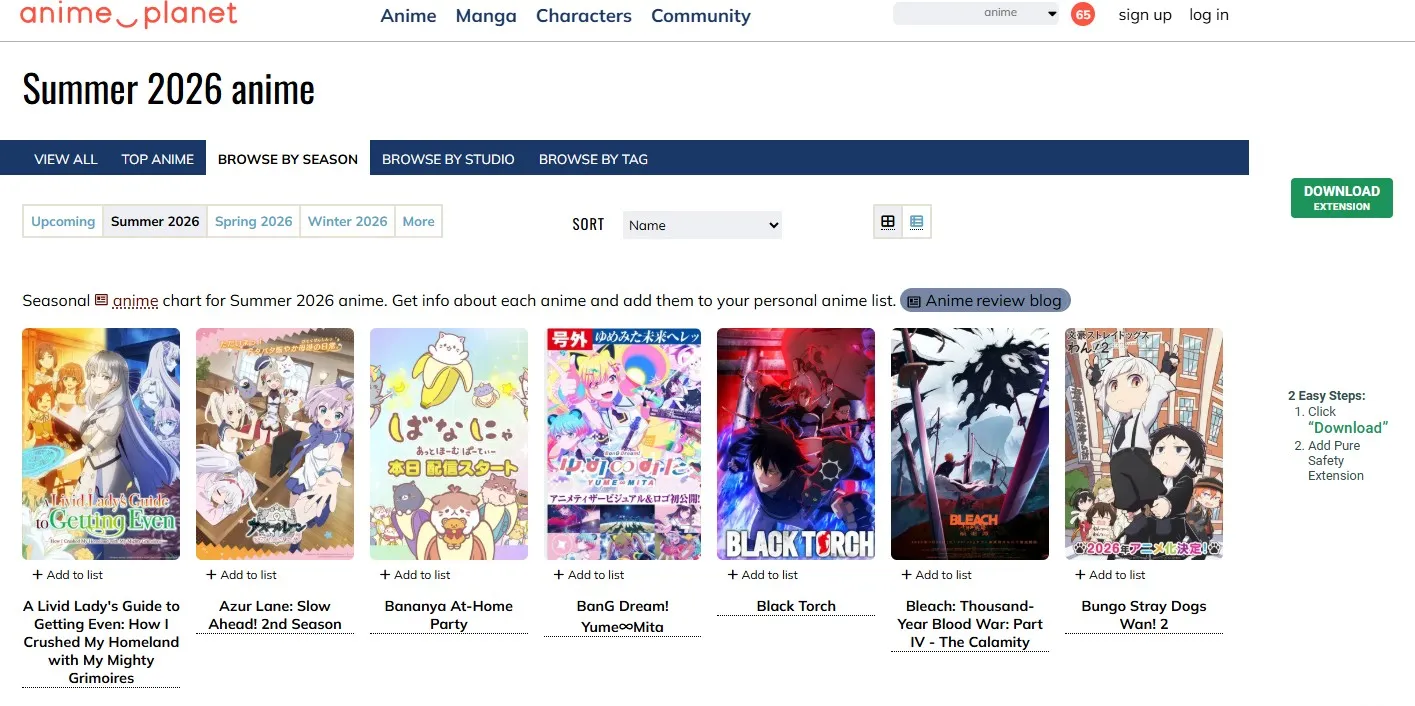The height and width of the screenshot is (706, 1415).
Task: Add Bleach Thousand-Year Blood War to list
Action: click(937, 575)
